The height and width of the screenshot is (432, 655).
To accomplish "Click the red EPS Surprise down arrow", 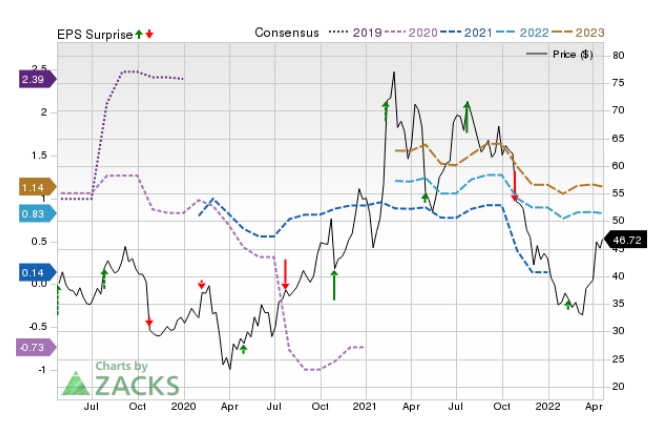I will point(150,34).
